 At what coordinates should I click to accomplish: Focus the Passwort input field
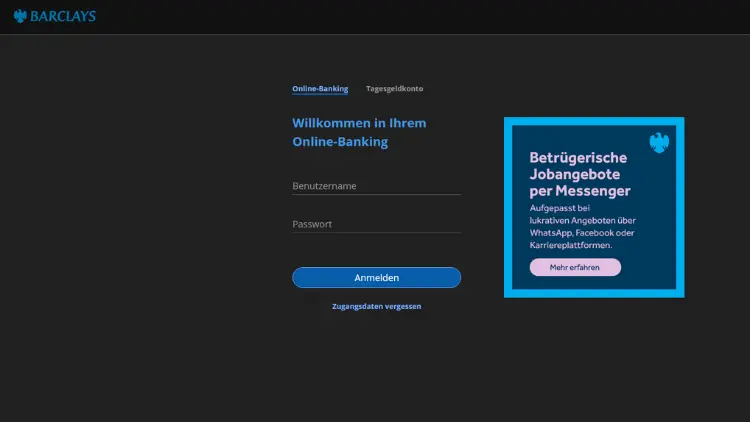click(376, 224)
